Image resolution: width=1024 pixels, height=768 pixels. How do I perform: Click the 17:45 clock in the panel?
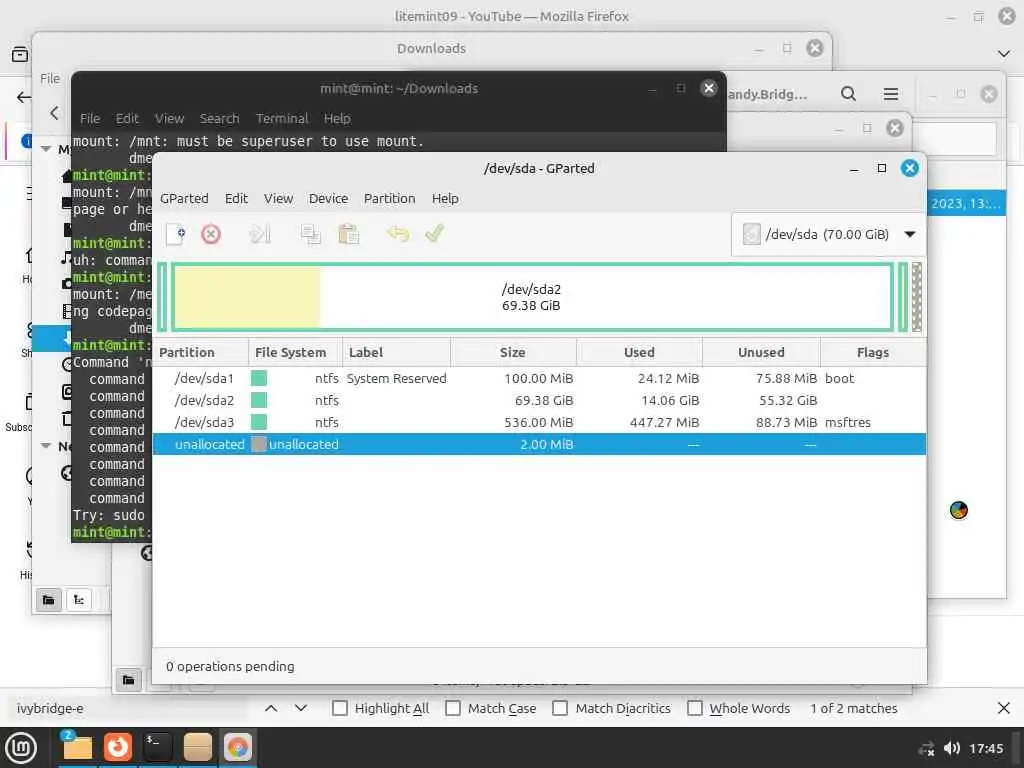(x=986, y=748)
